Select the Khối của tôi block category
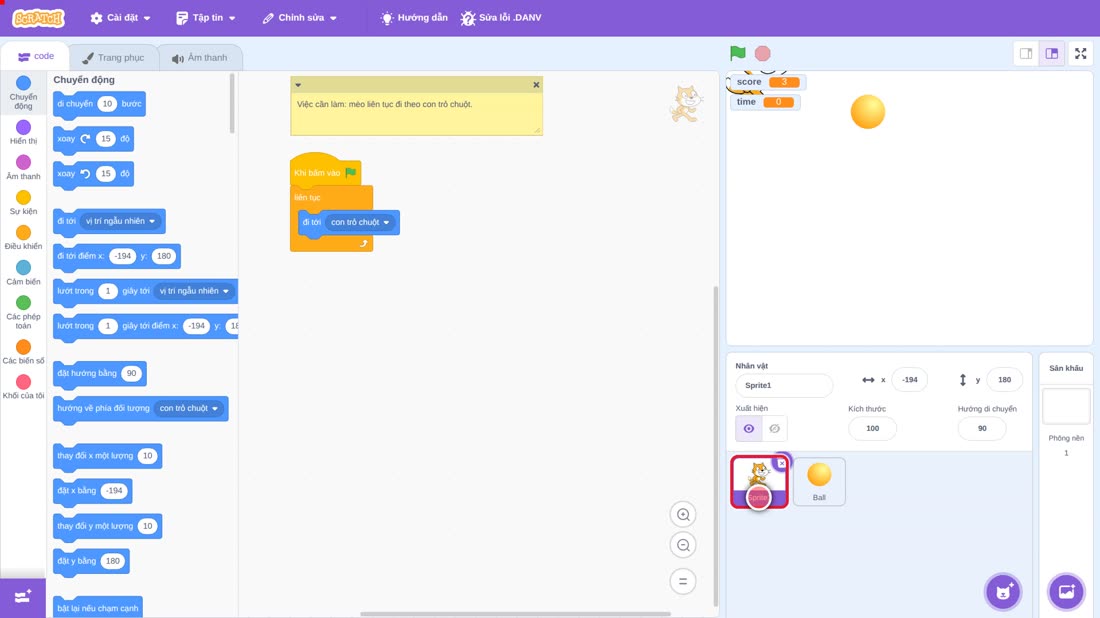1100x618 pixels. click(x=23, y=387)
